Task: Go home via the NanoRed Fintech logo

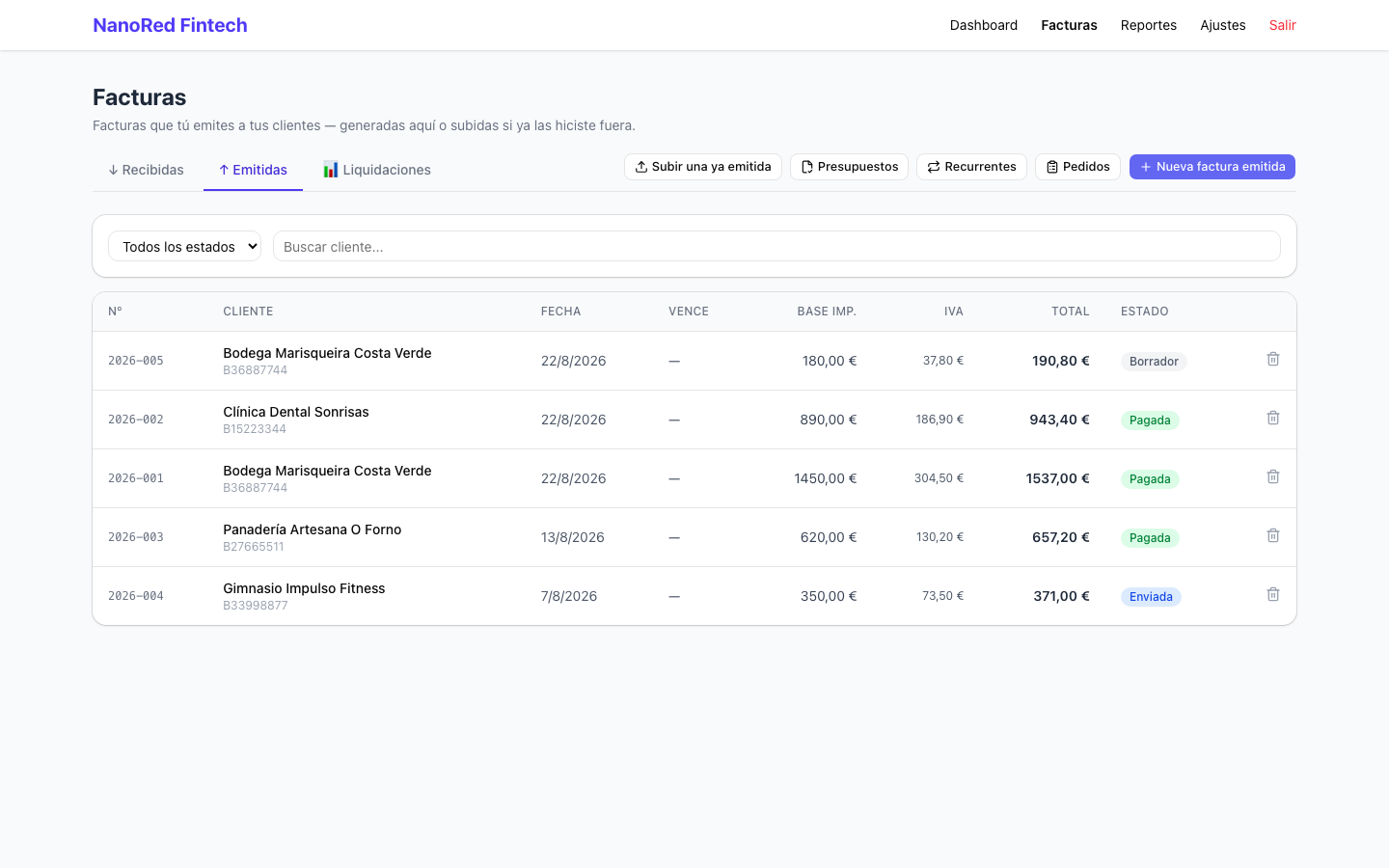Action: click(x=170, y=25)
